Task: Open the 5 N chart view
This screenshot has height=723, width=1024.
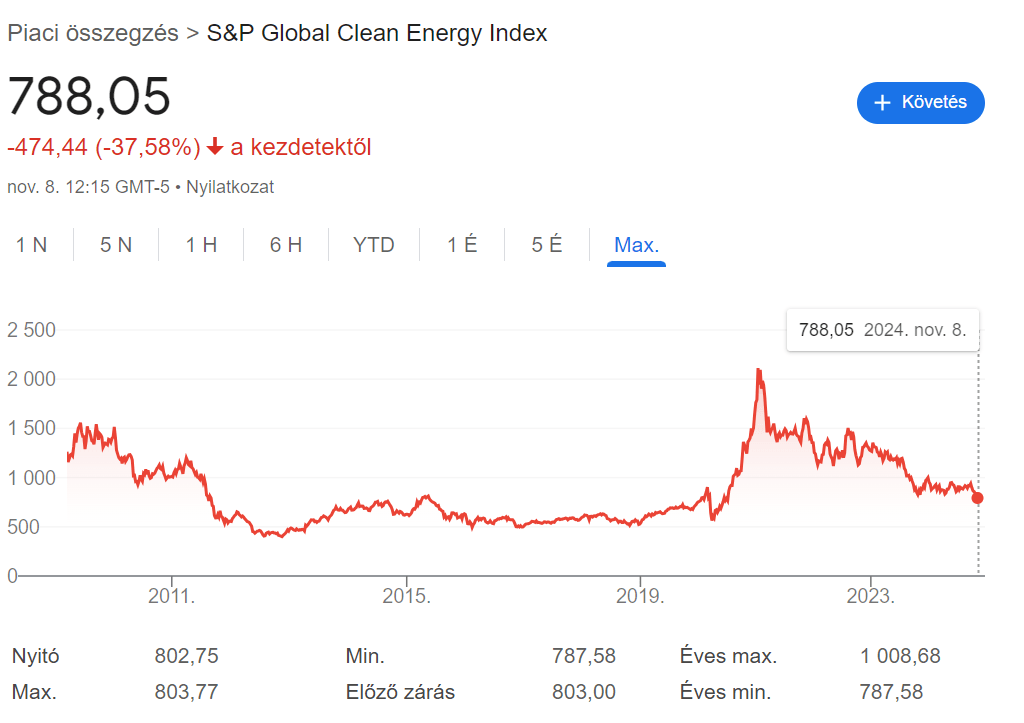Action: click(x=114, y=244)
